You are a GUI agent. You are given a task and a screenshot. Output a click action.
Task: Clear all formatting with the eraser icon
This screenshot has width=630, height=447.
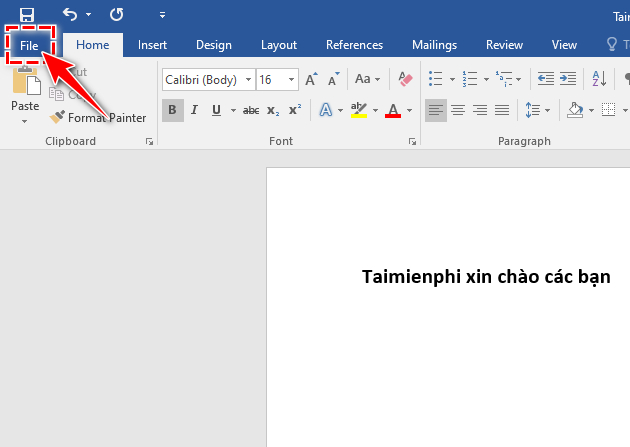click(x=405, y=79)
